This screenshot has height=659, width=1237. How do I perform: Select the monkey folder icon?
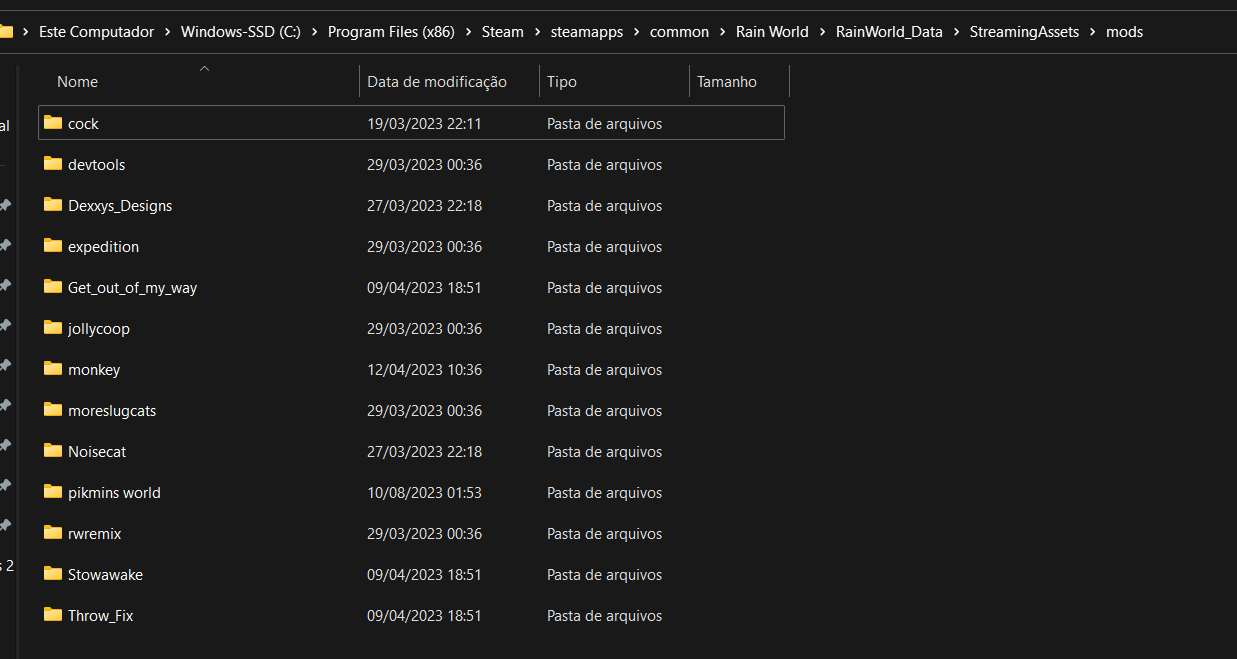pyautogui.click(x=53, y=369)
